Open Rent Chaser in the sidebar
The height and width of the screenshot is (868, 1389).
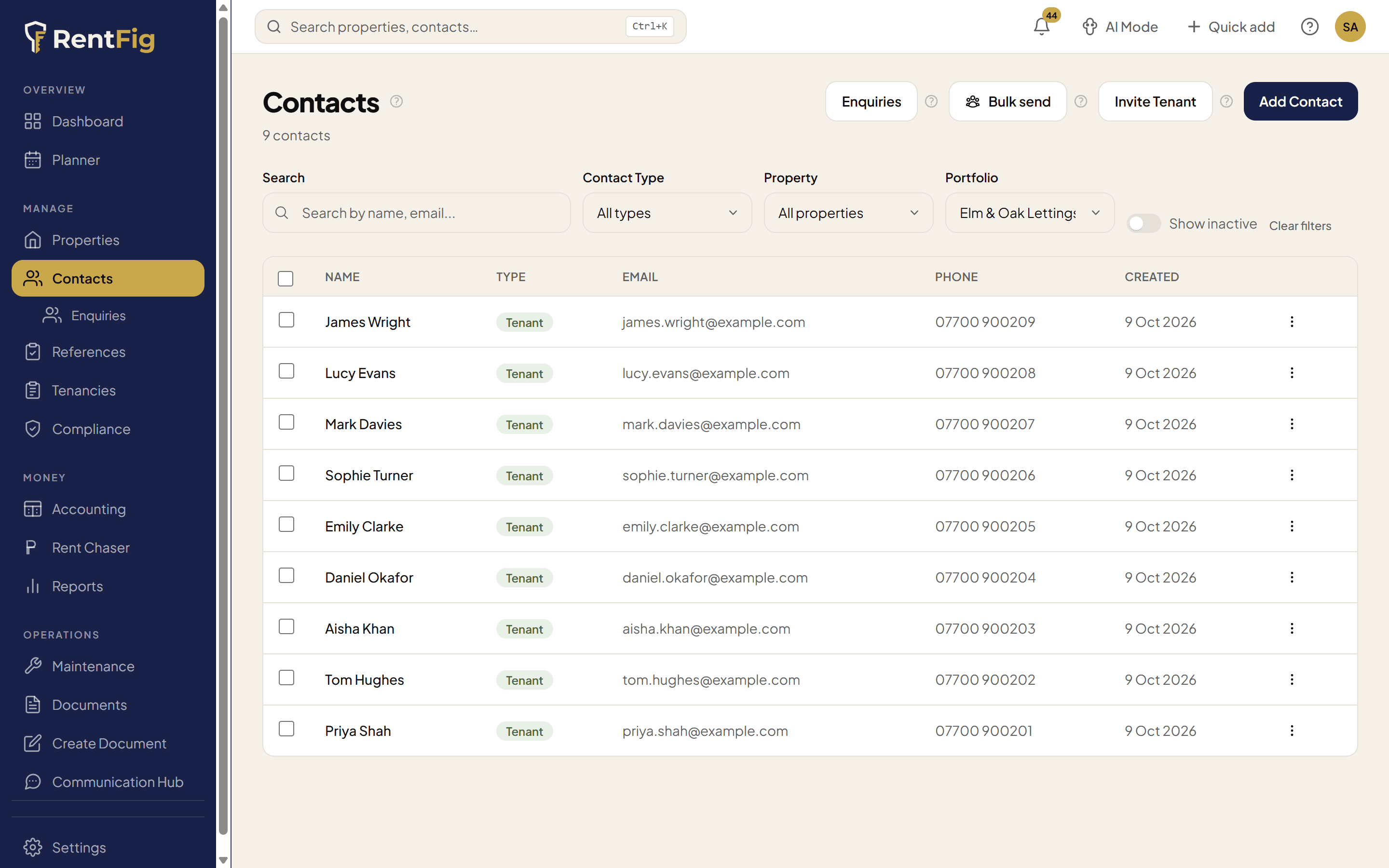pyautogui.click(x=108, y=548)
